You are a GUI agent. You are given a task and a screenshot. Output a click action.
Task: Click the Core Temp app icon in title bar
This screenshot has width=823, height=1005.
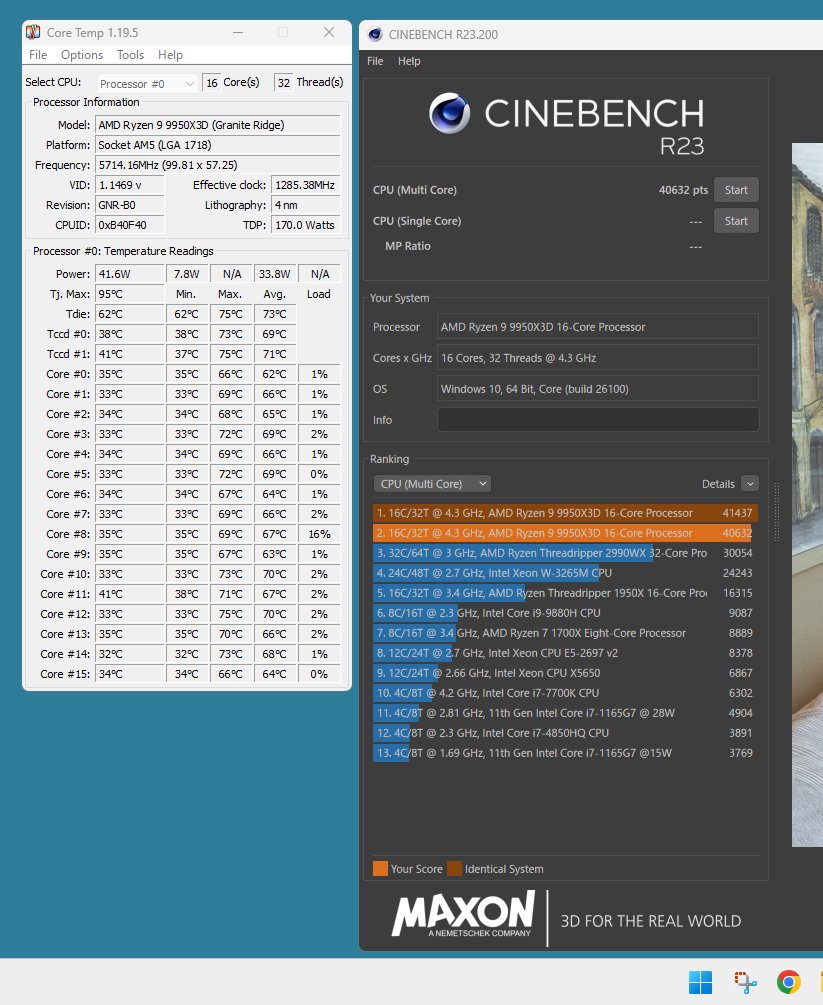(33, 32)
